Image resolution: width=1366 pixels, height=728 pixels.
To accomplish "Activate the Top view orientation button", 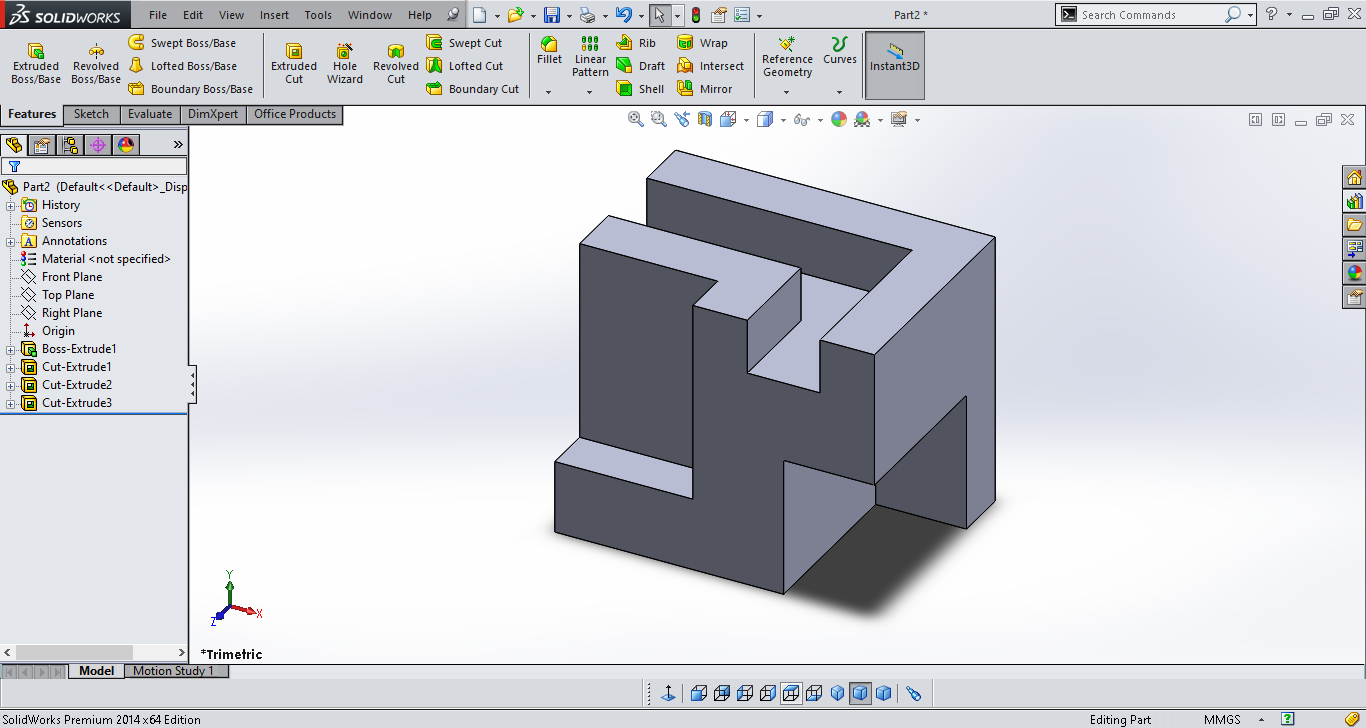I will (x=791, y=693).
